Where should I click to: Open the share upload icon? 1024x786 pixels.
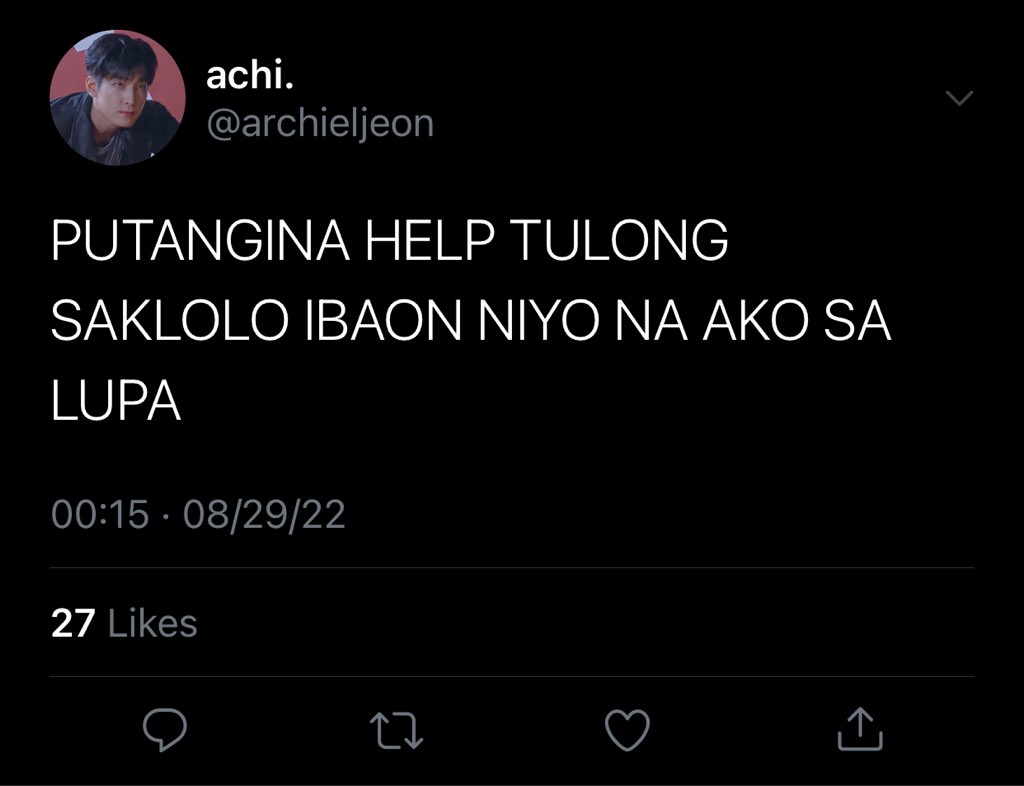[x=860, y=729]
